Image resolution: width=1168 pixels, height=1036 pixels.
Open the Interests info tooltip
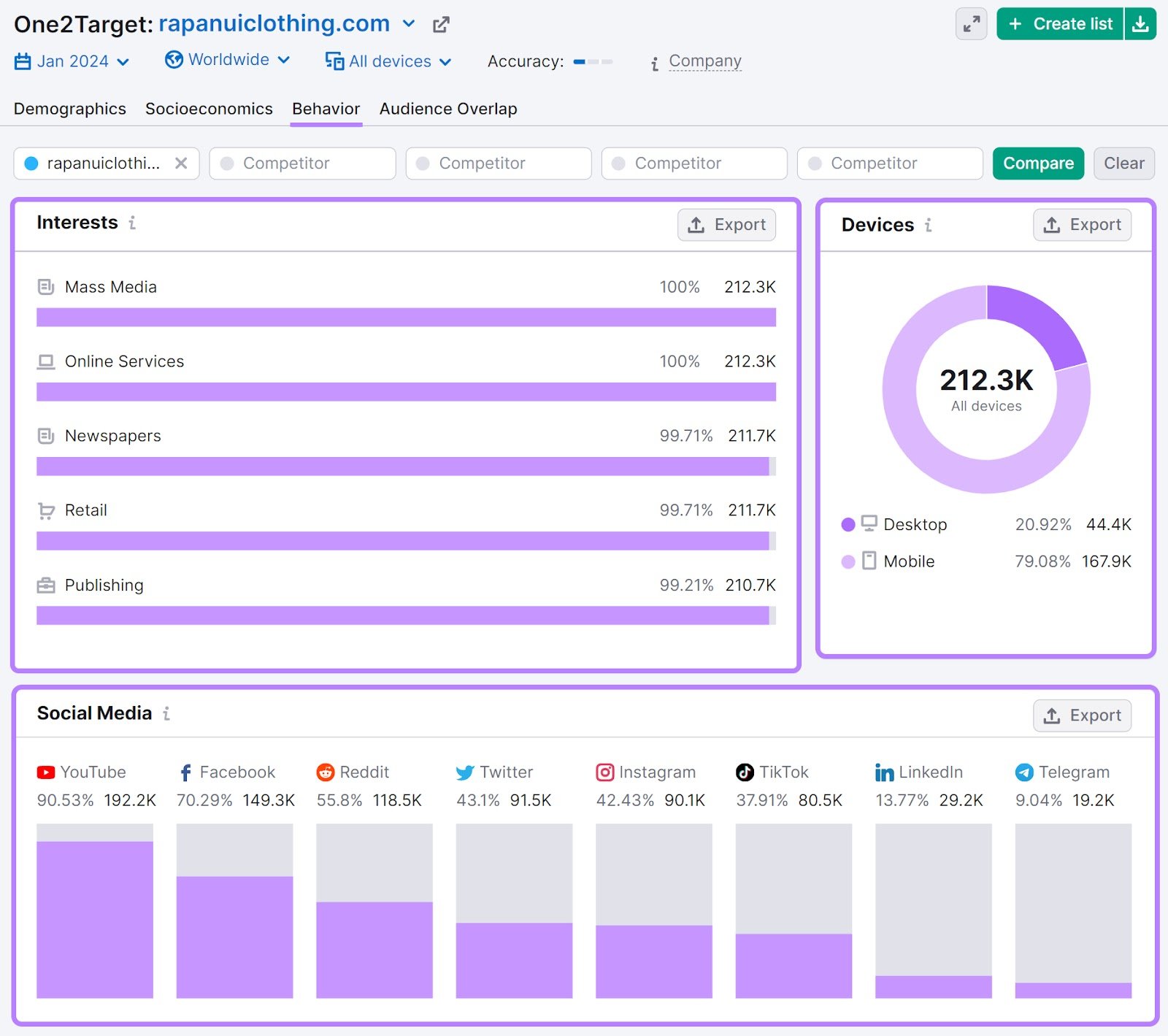coord(132,223)
